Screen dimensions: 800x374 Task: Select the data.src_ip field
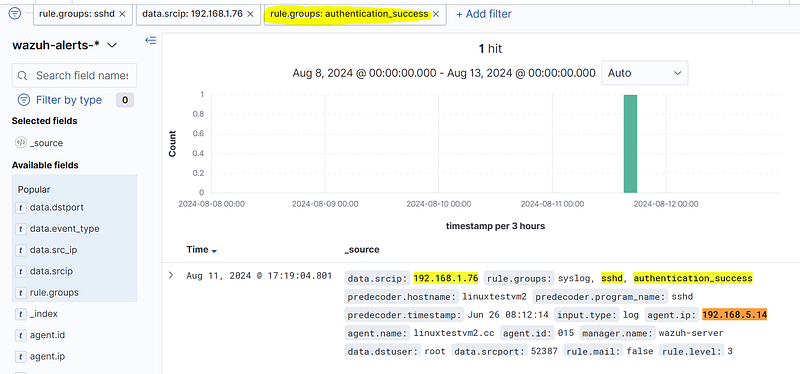pos(53,250)
